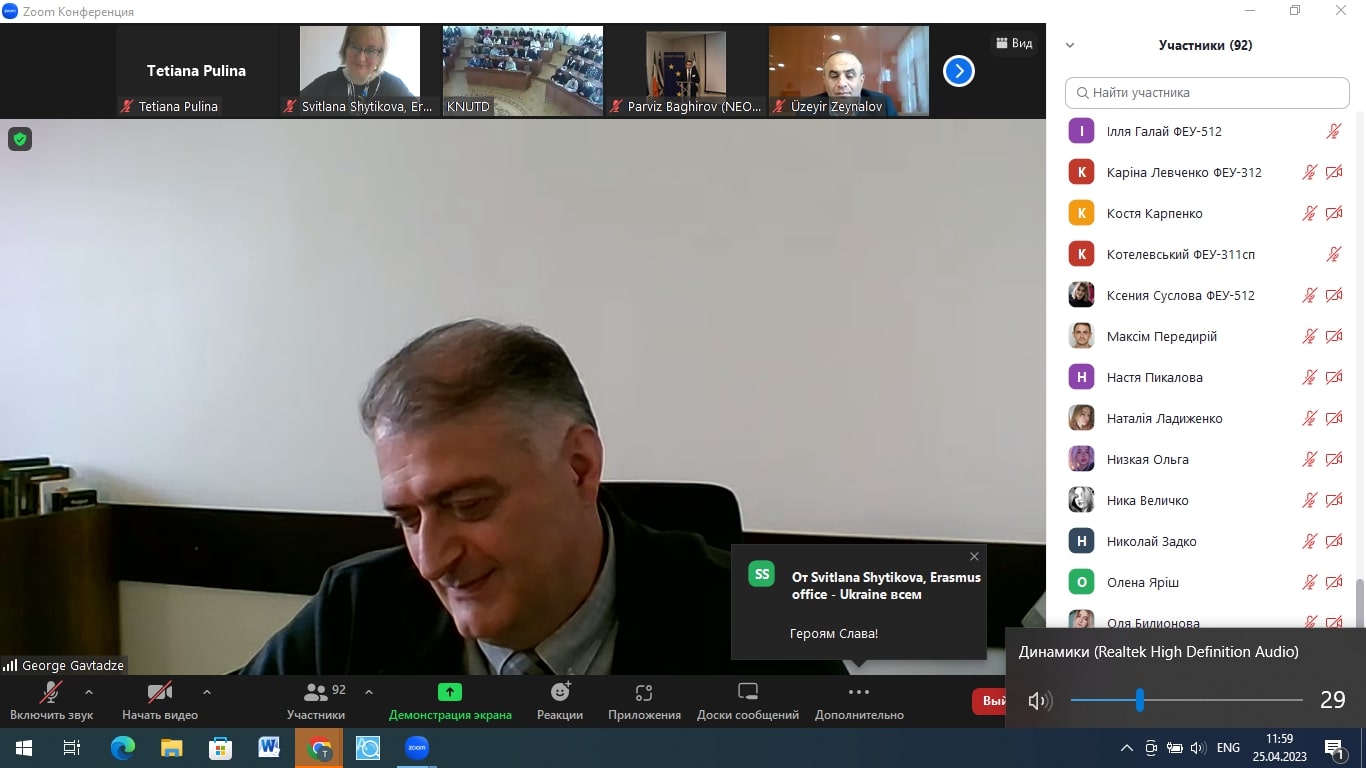Open the Вид (View) layout menu

click(x=1014, y=43)
